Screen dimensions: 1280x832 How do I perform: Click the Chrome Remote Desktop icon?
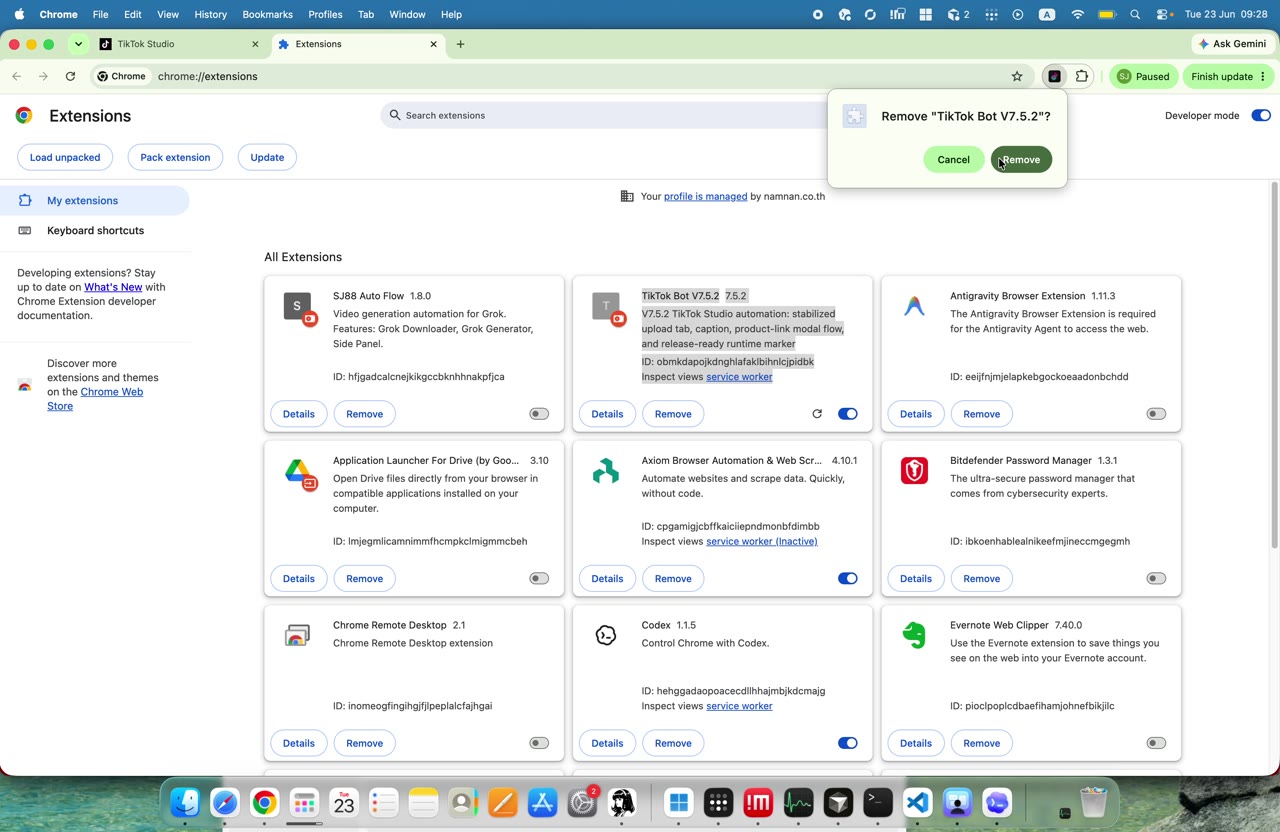pyautogui.click(x=297, y=636)
